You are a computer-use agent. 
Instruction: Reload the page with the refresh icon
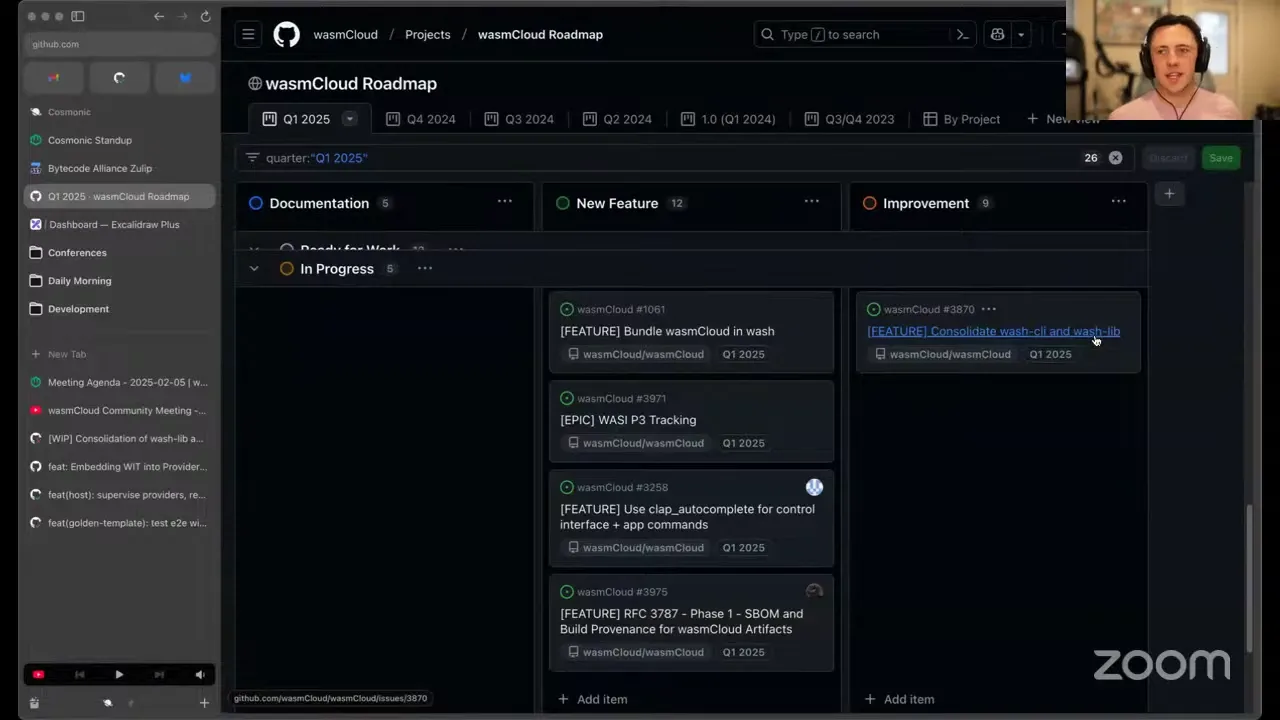[x=205, y=16]
